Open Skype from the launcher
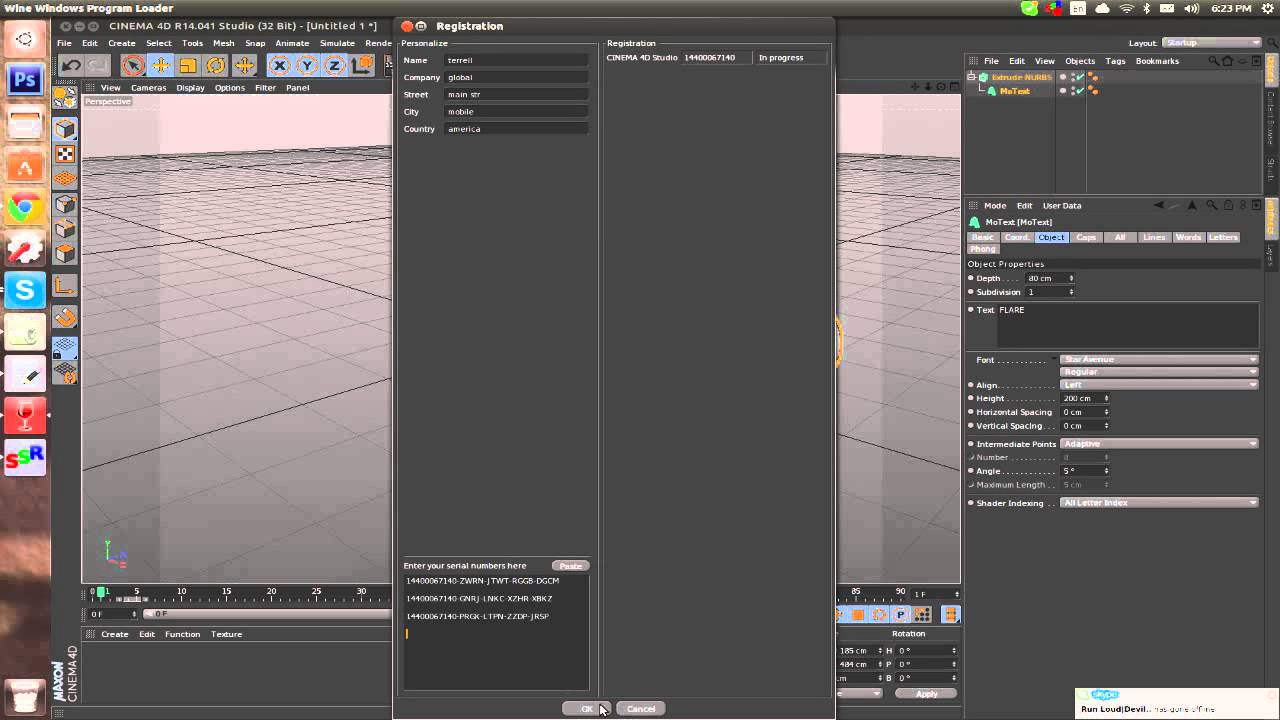This screenshot has width=1280, height=720. tap(25, 290)
